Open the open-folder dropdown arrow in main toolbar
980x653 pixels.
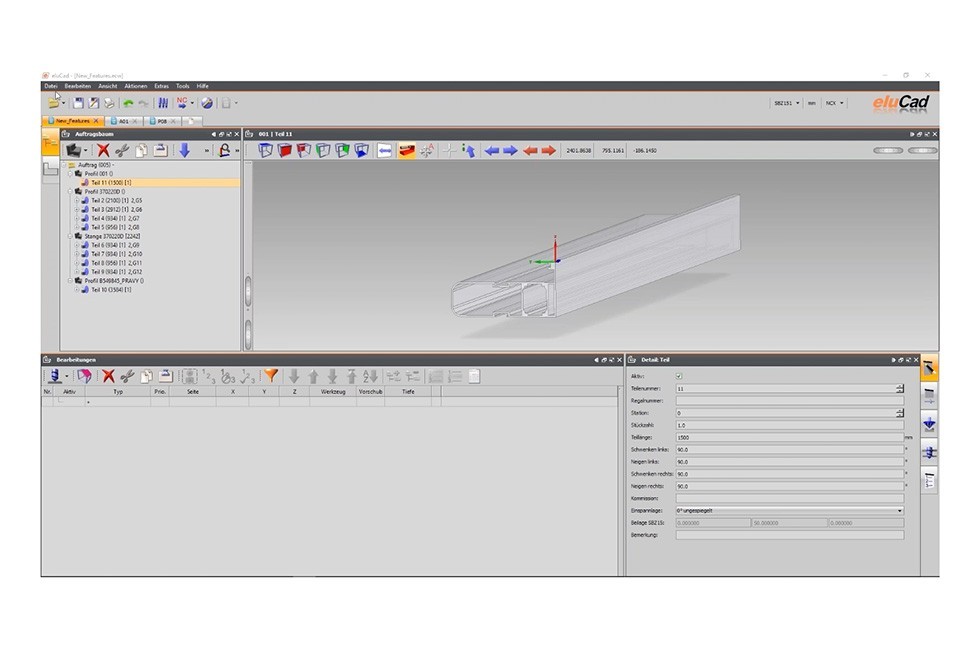click(64, 104)
